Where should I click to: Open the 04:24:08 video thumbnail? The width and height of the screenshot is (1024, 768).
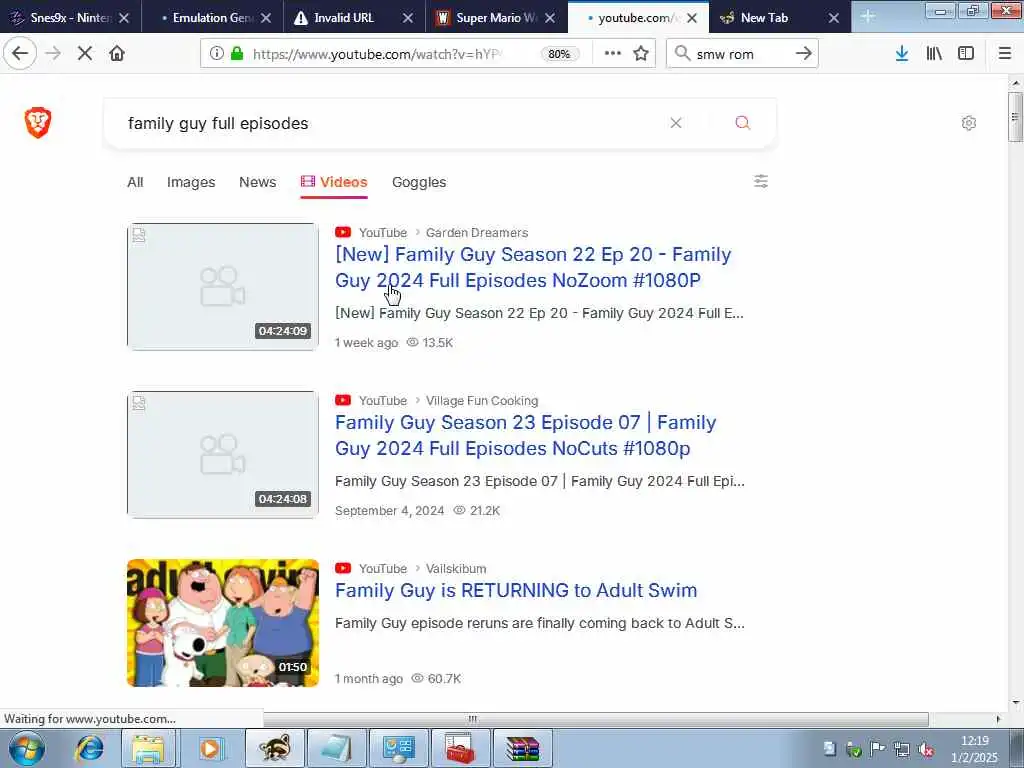[x=223, y=454]
